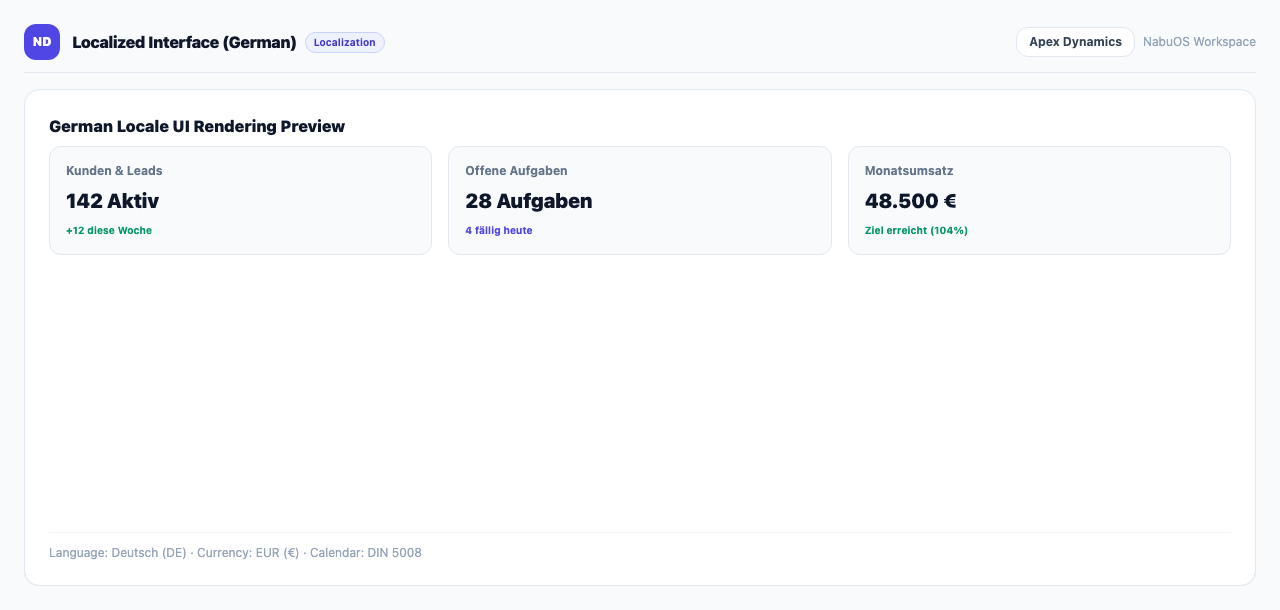Click the Monatsumsatz label
Image resolution: width=1280 pixels, height=610 pixels.
[909, 171]
